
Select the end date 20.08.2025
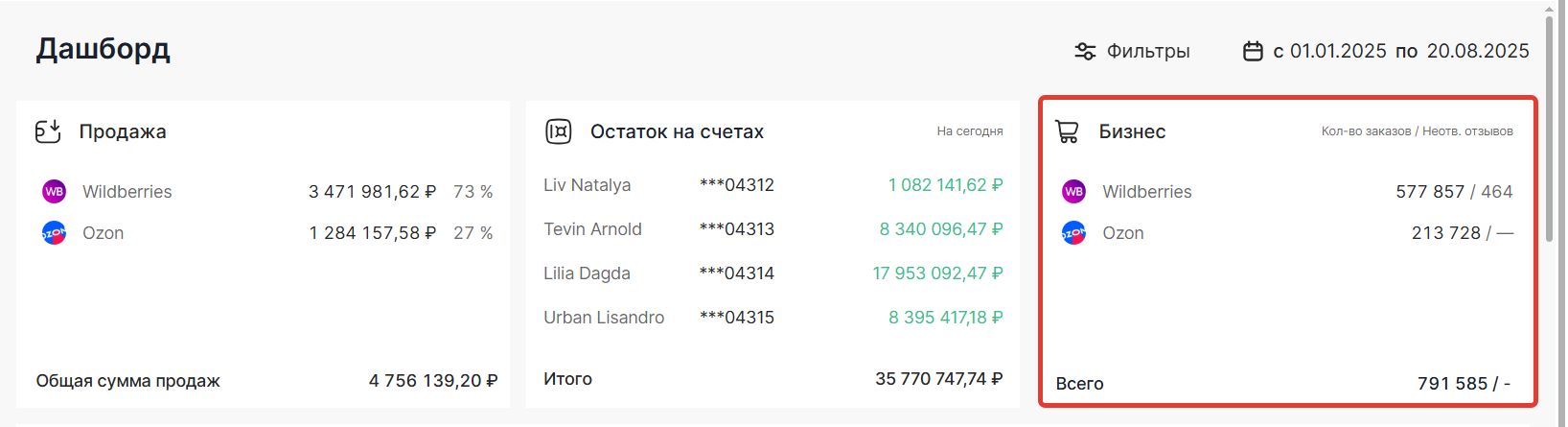tap(1477, 51)
